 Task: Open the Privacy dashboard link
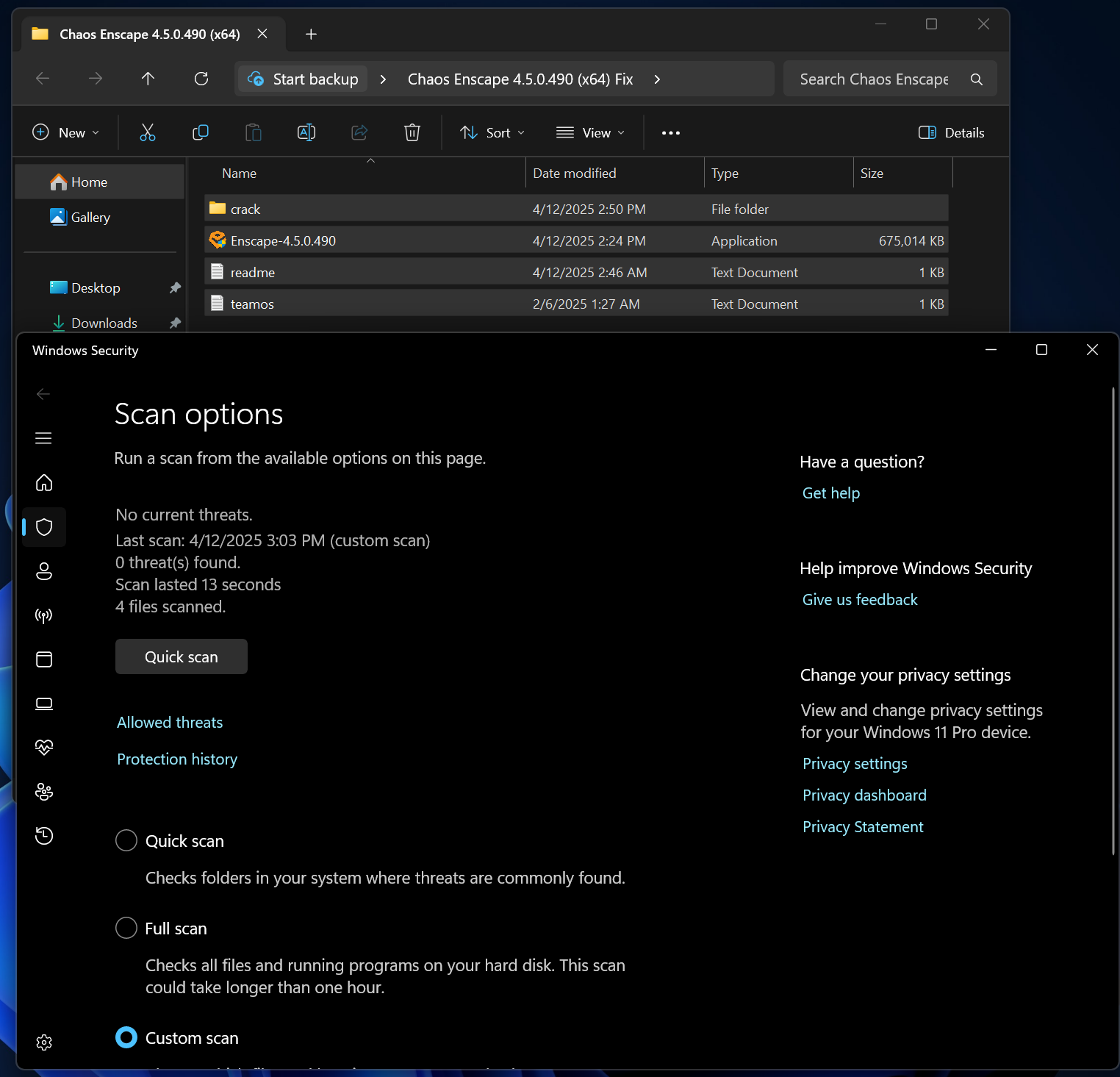pos(864,795)
